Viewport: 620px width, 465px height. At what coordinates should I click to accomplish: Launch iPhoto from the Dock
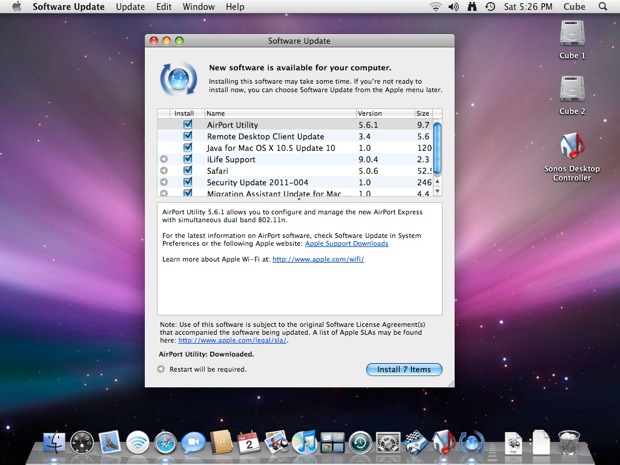tap(276, 442)
